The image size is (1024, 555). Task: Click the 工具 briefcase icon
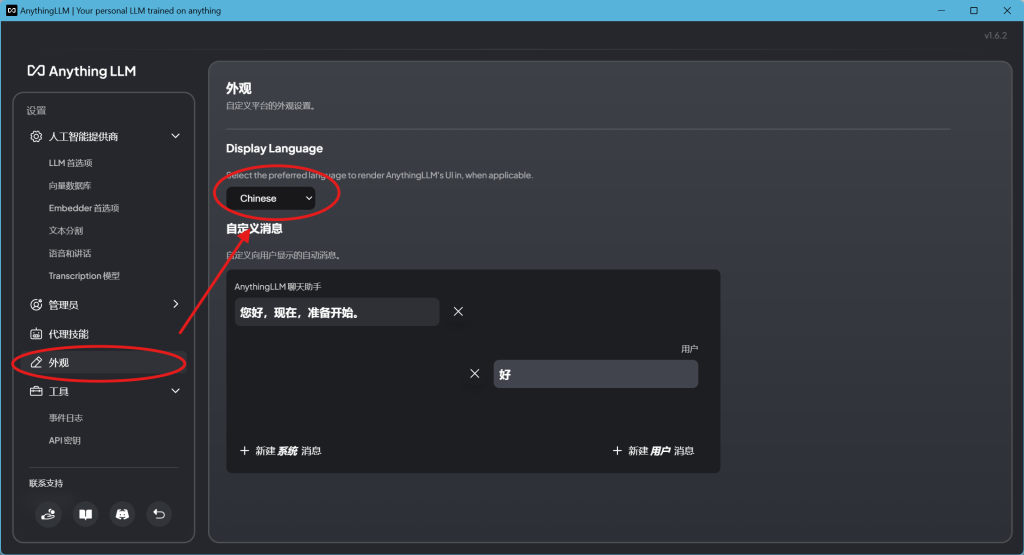(x=36, y=391)
